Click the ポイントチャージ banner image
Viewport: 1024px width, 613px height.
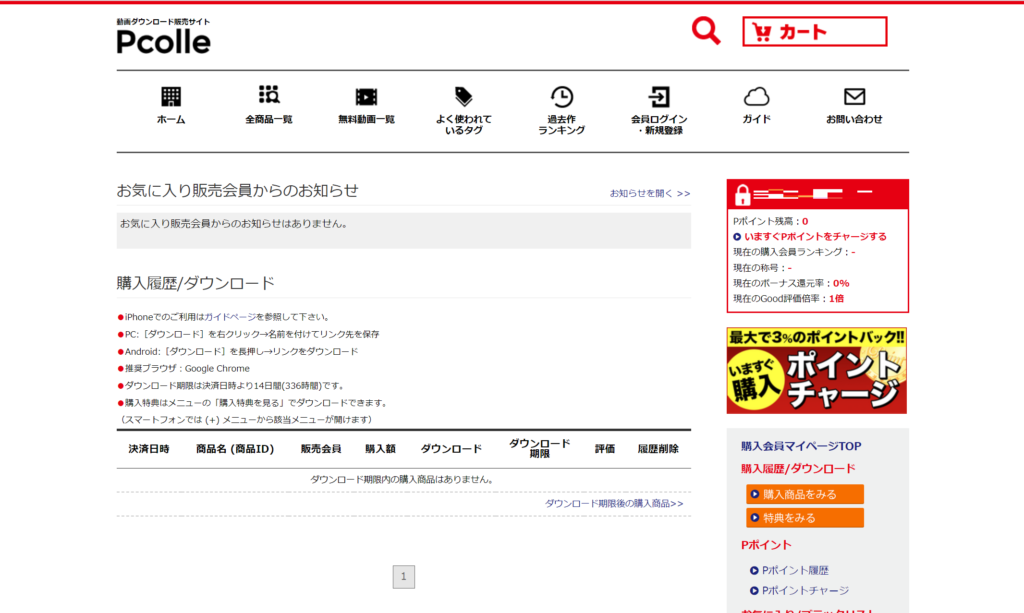pos(816,370)
